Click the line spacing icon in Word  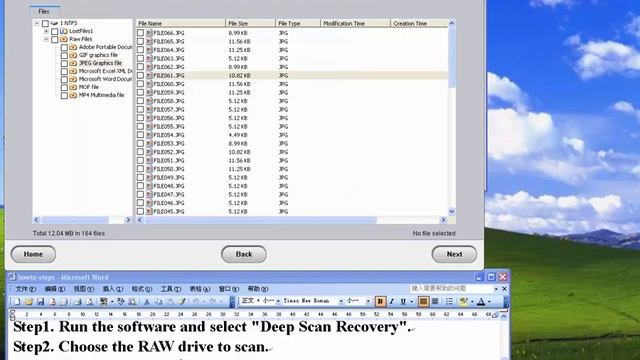(449, 302)
